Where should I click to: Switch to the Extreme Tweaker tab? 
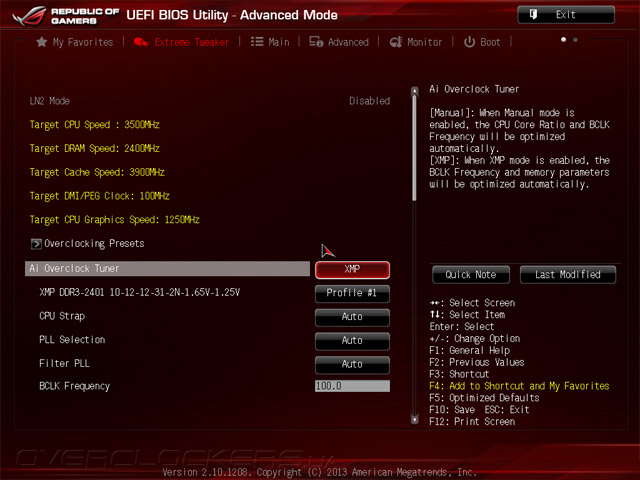[181, 42]
